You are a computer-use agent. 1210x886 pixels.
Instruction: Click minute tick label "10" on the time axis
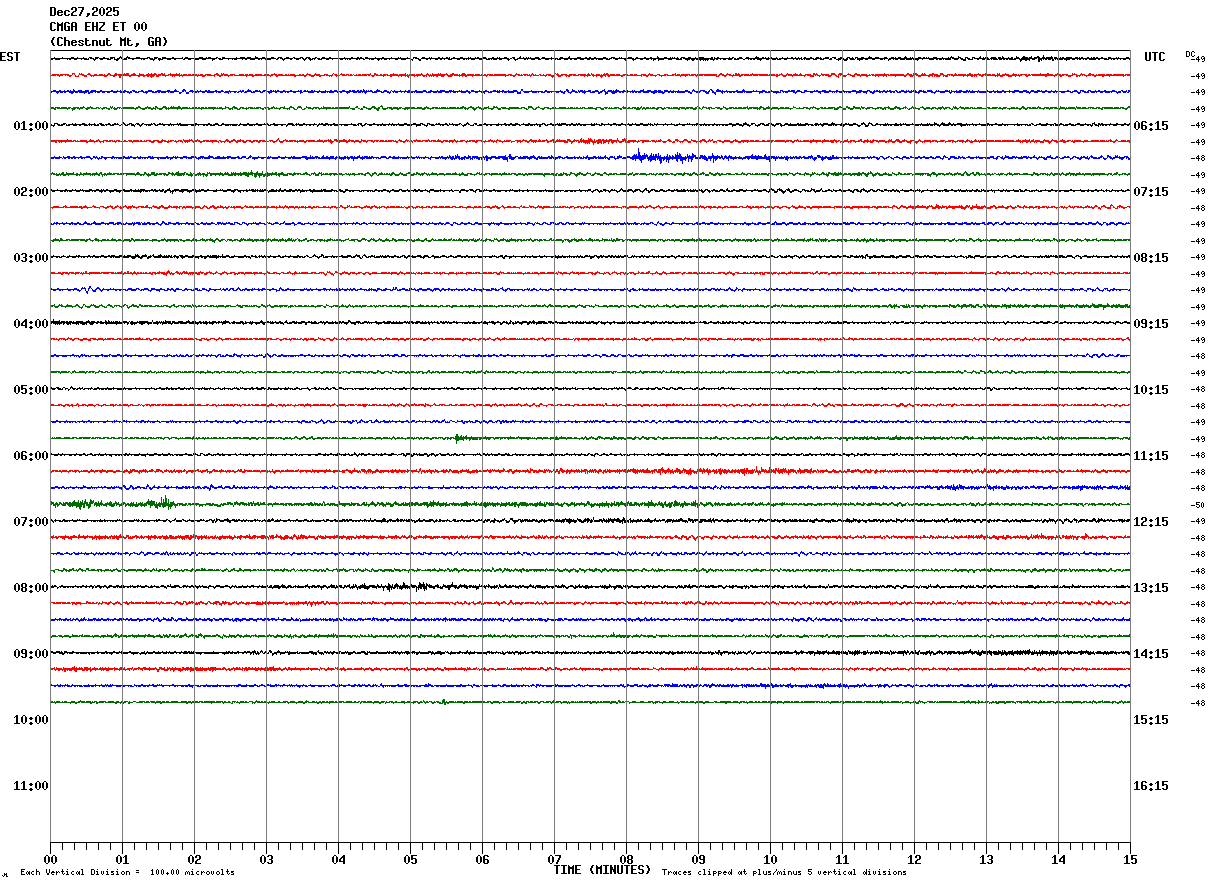point(770,859)
